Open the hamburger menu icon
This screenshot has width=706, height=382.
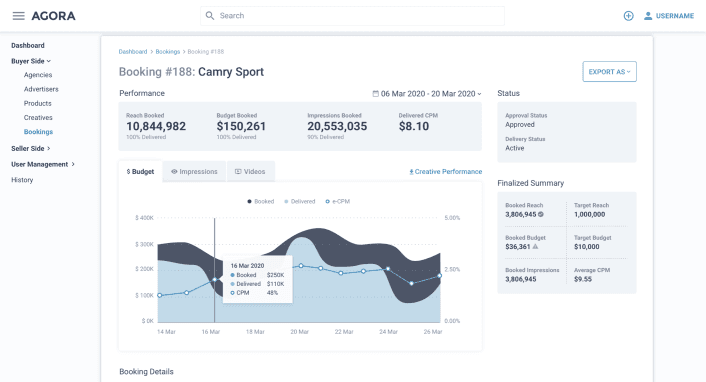point(18,16)
